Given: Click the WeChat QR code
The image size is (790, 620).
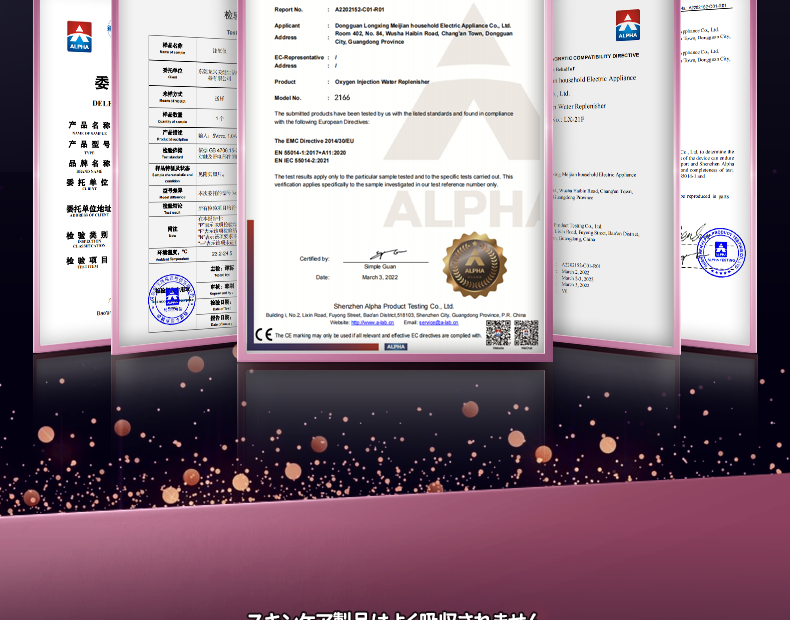Looking at the screenshot, I should (526, 332).
